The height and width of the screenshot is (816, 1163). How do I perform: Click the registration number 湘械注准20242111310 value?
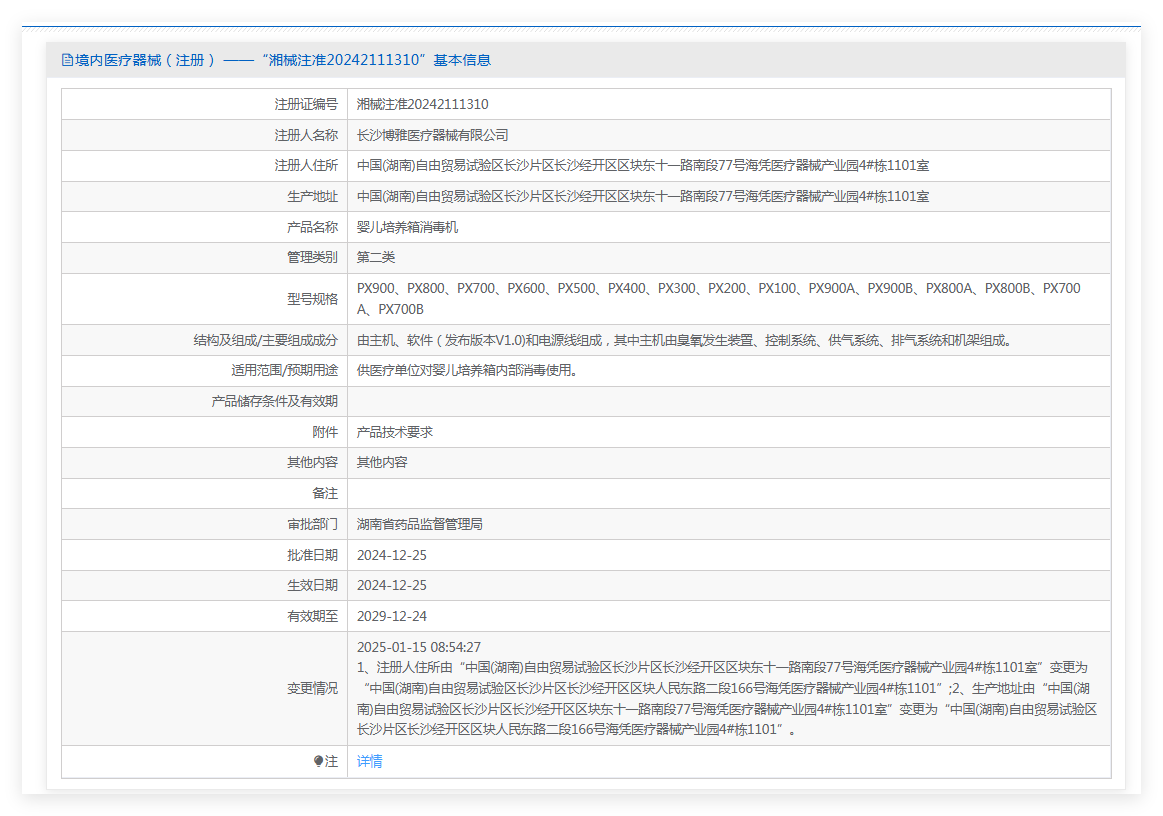tap(422, 104)
